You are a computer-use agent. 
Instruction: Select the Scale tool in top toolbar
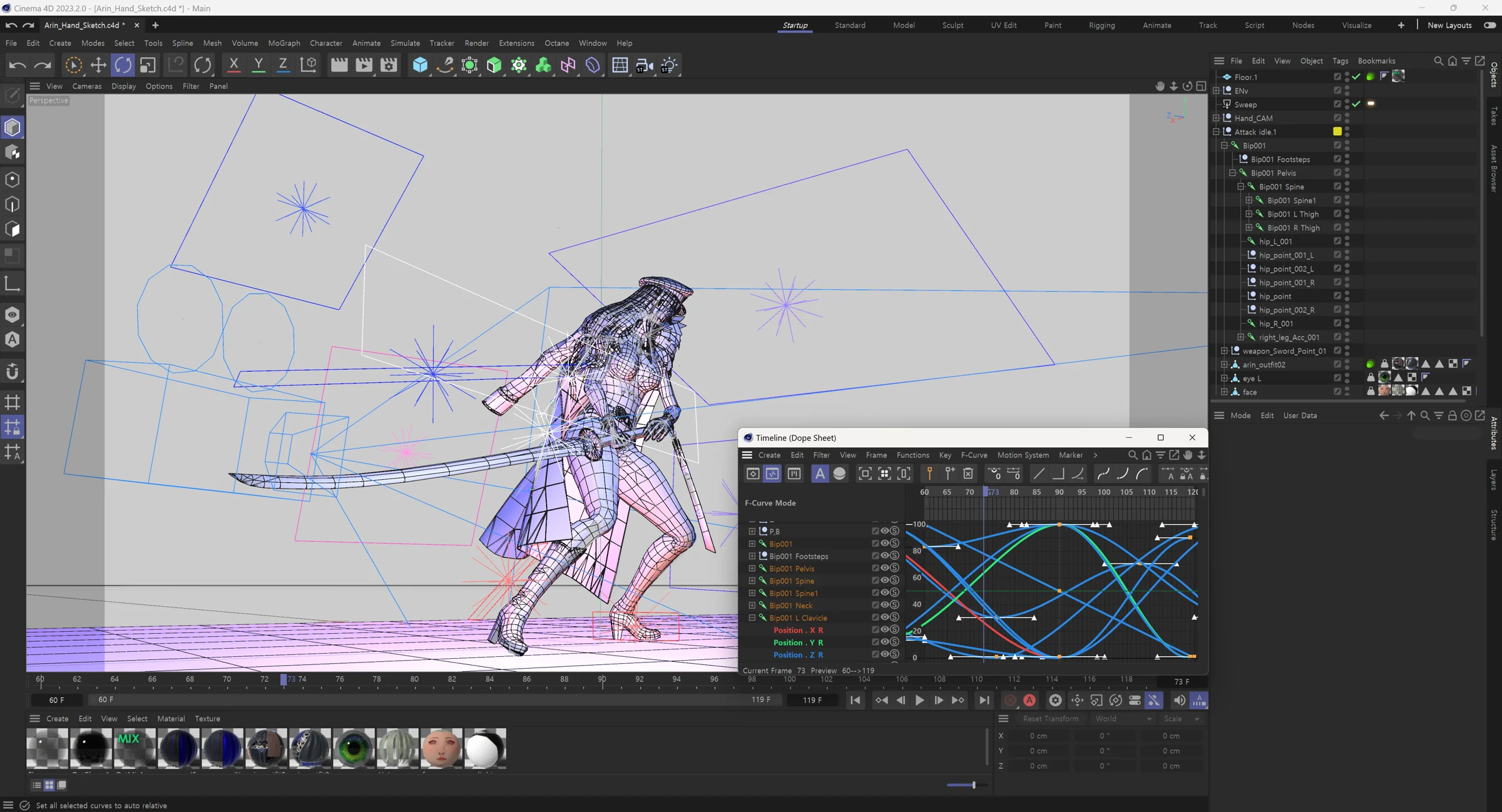point(148,65)
